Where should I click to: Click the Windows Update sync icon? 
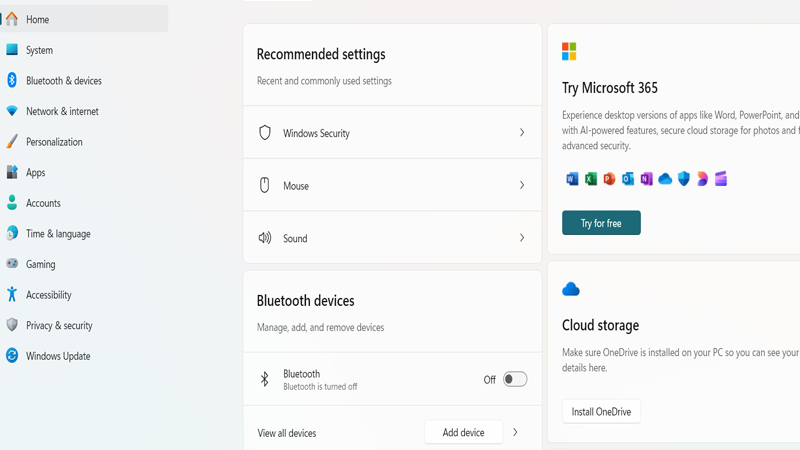click(12, 356)
